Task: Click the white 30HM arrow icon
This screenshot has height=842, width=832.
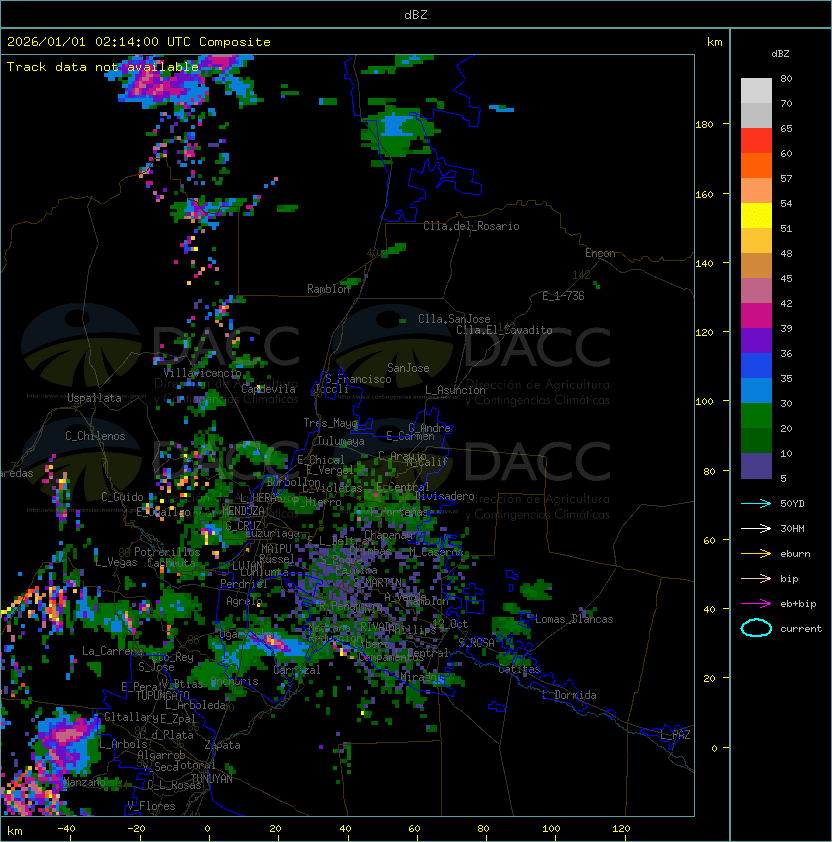Action: (x=756, y=528)
